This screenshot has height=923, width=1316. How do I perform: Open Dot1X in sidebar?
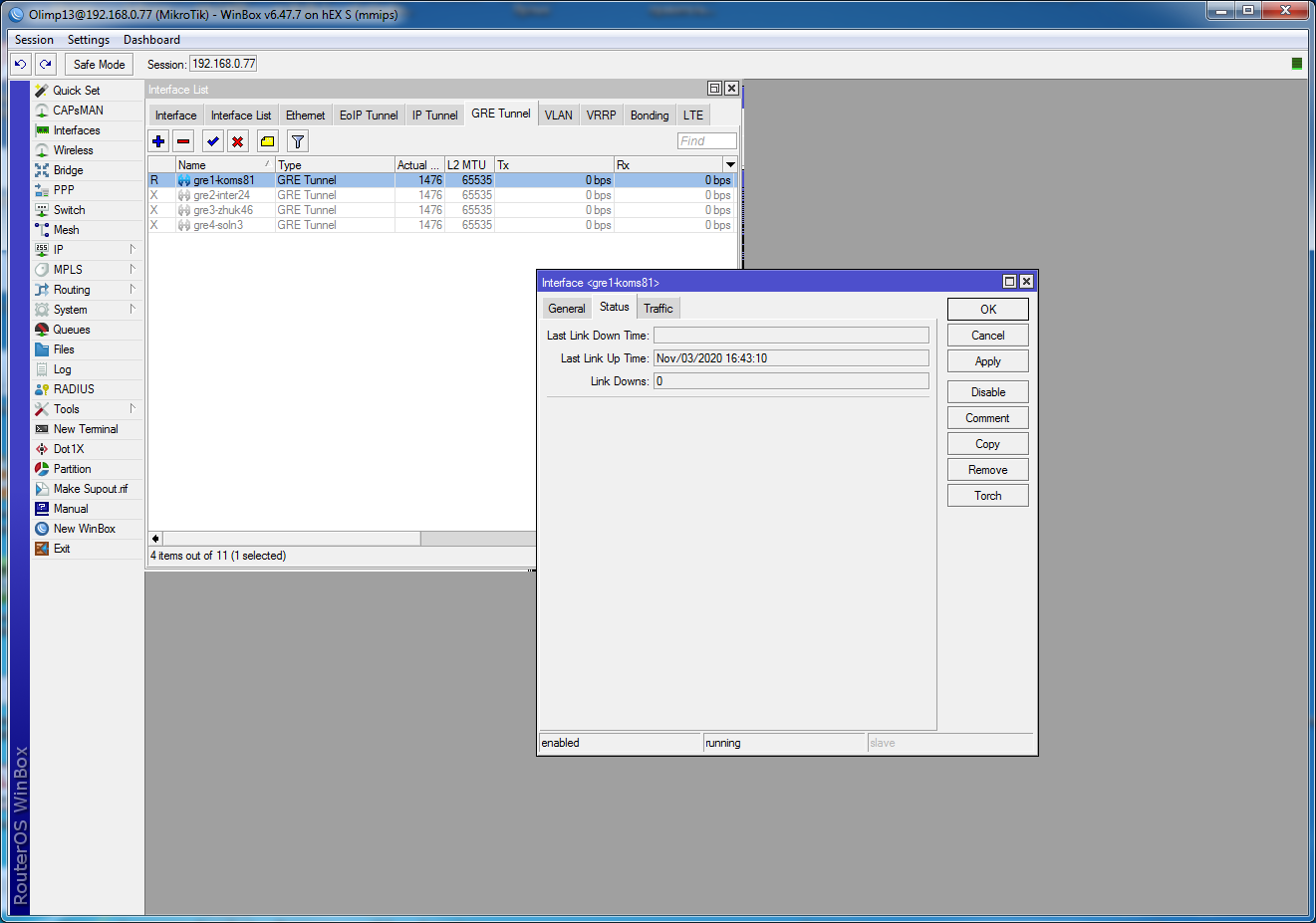88,449
